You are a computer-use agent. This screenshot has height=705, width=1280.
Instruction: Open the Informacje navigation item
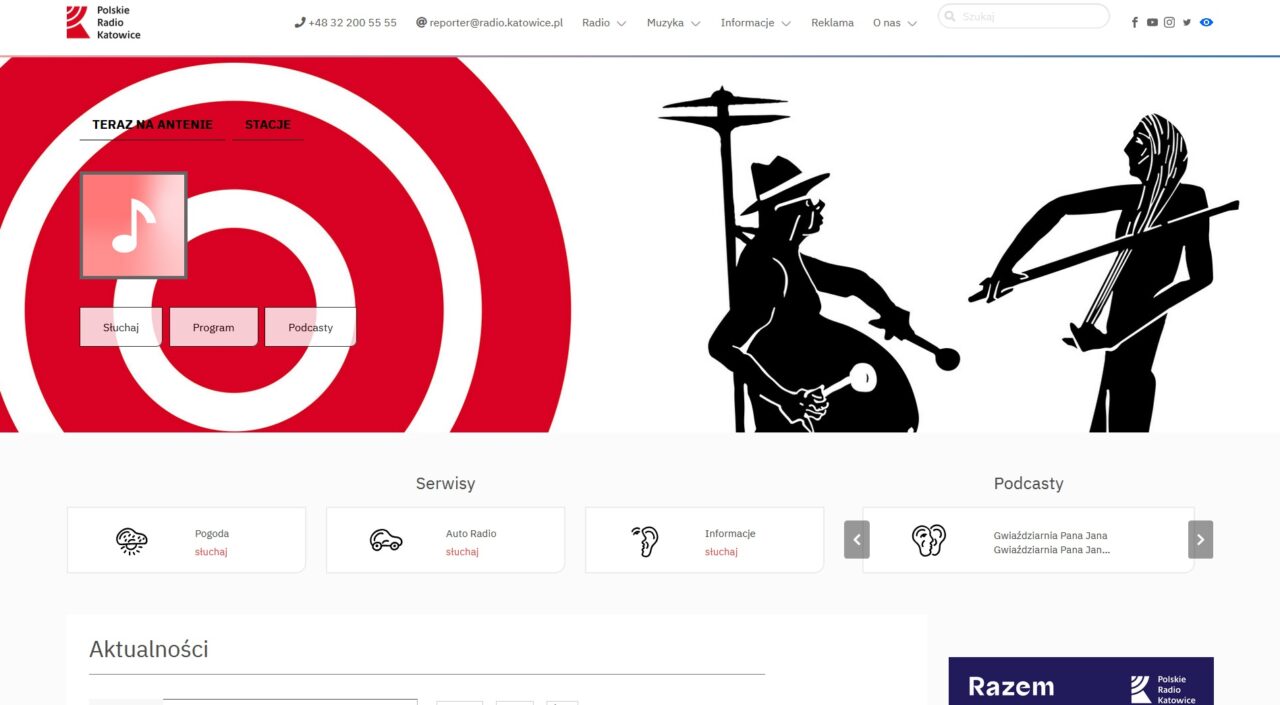[x=747, y=22]
